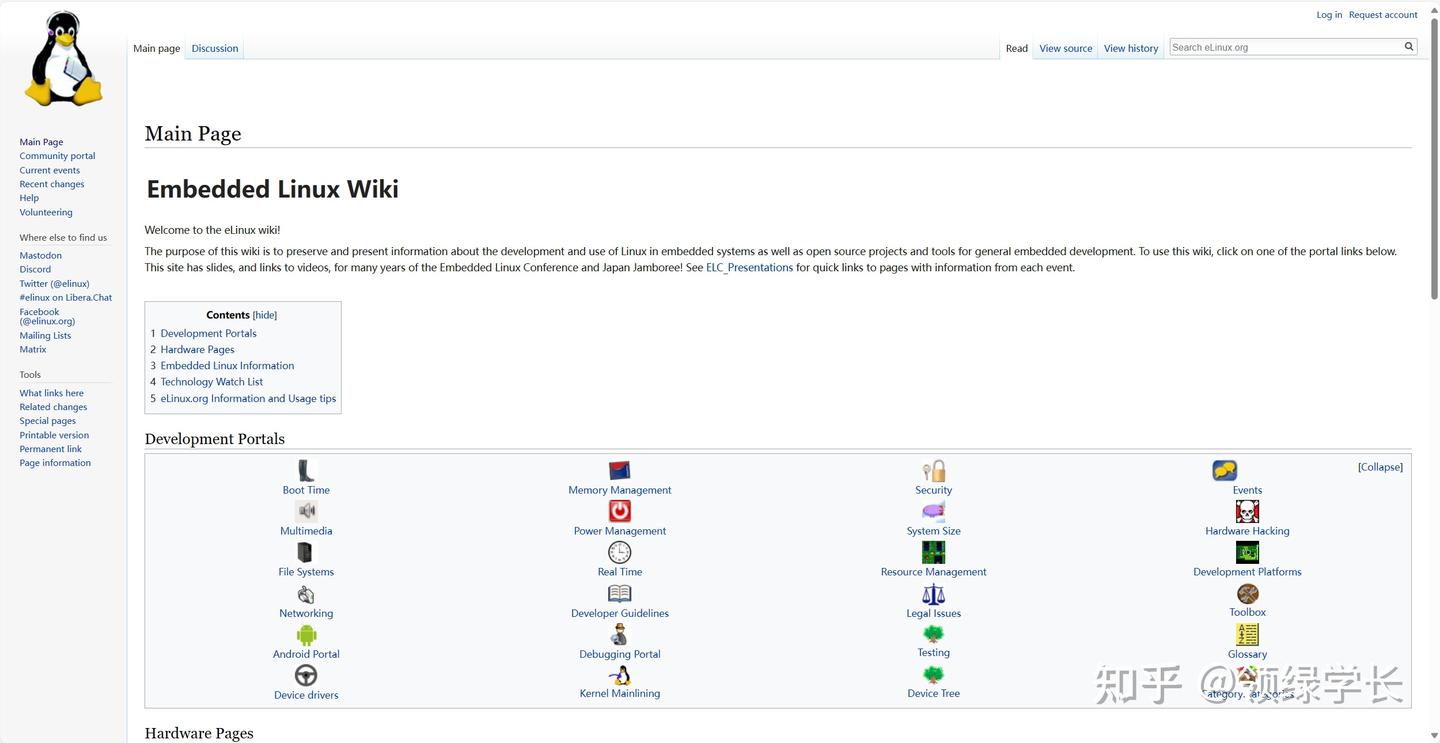The height and width of the screenshot is (743, 1440).
Task: Open the Matrix sidebar link
Action: click(x=33, y=350)
